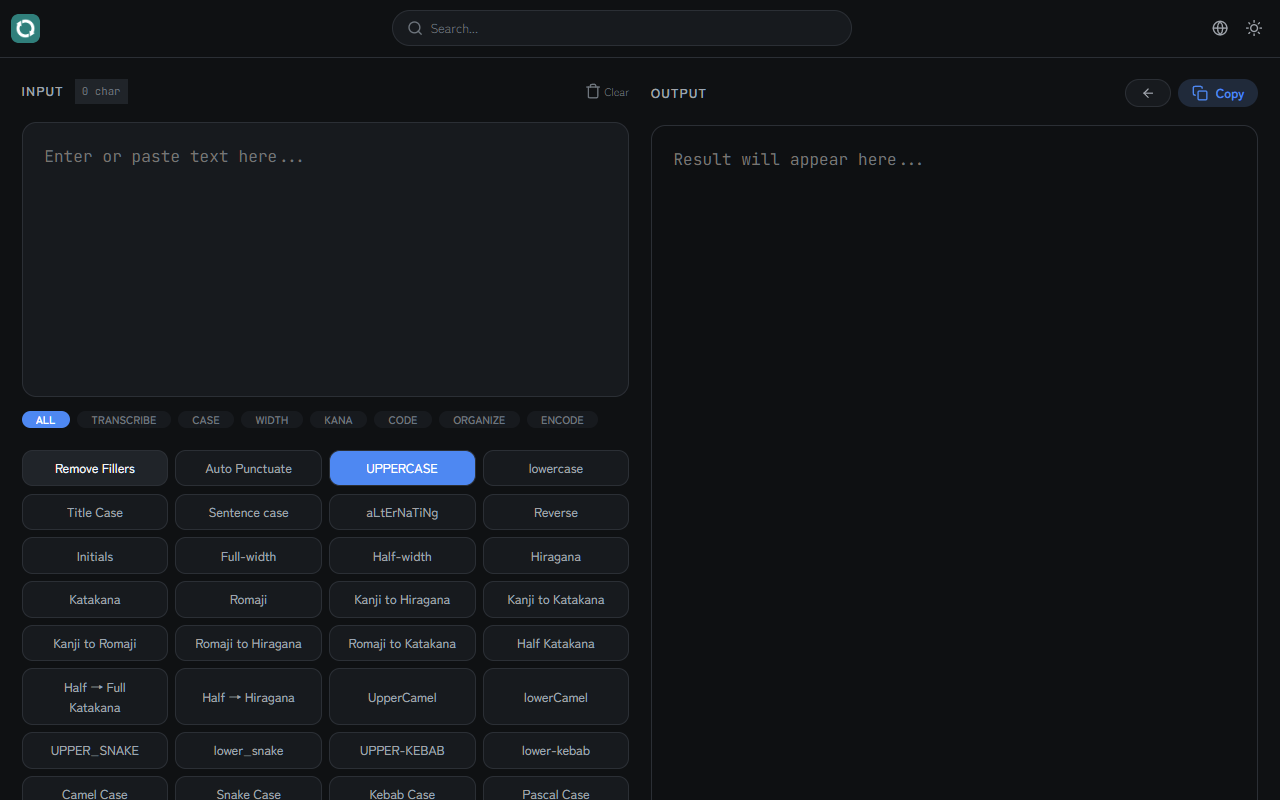Select the ENCODE filter tab
Viewport: 1280px width, 800px height.
[x=562, y=420]
